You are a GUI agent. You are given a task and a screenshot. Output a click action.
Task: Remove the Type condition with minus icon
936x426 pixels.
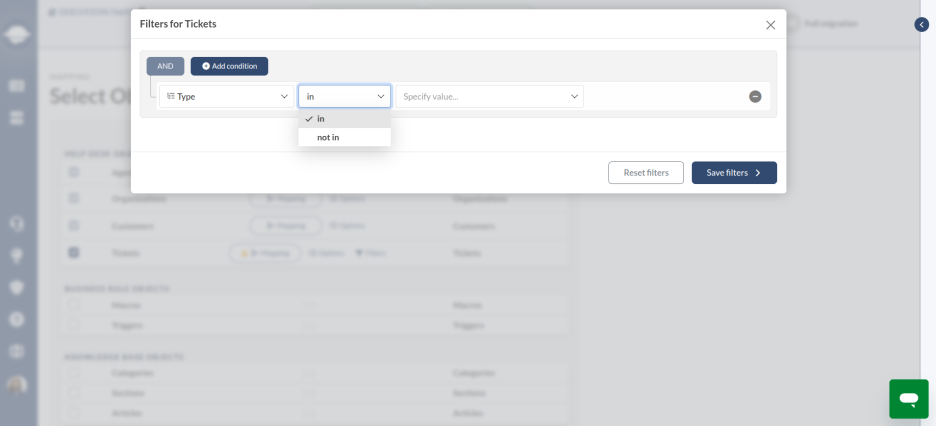(755, 97)
